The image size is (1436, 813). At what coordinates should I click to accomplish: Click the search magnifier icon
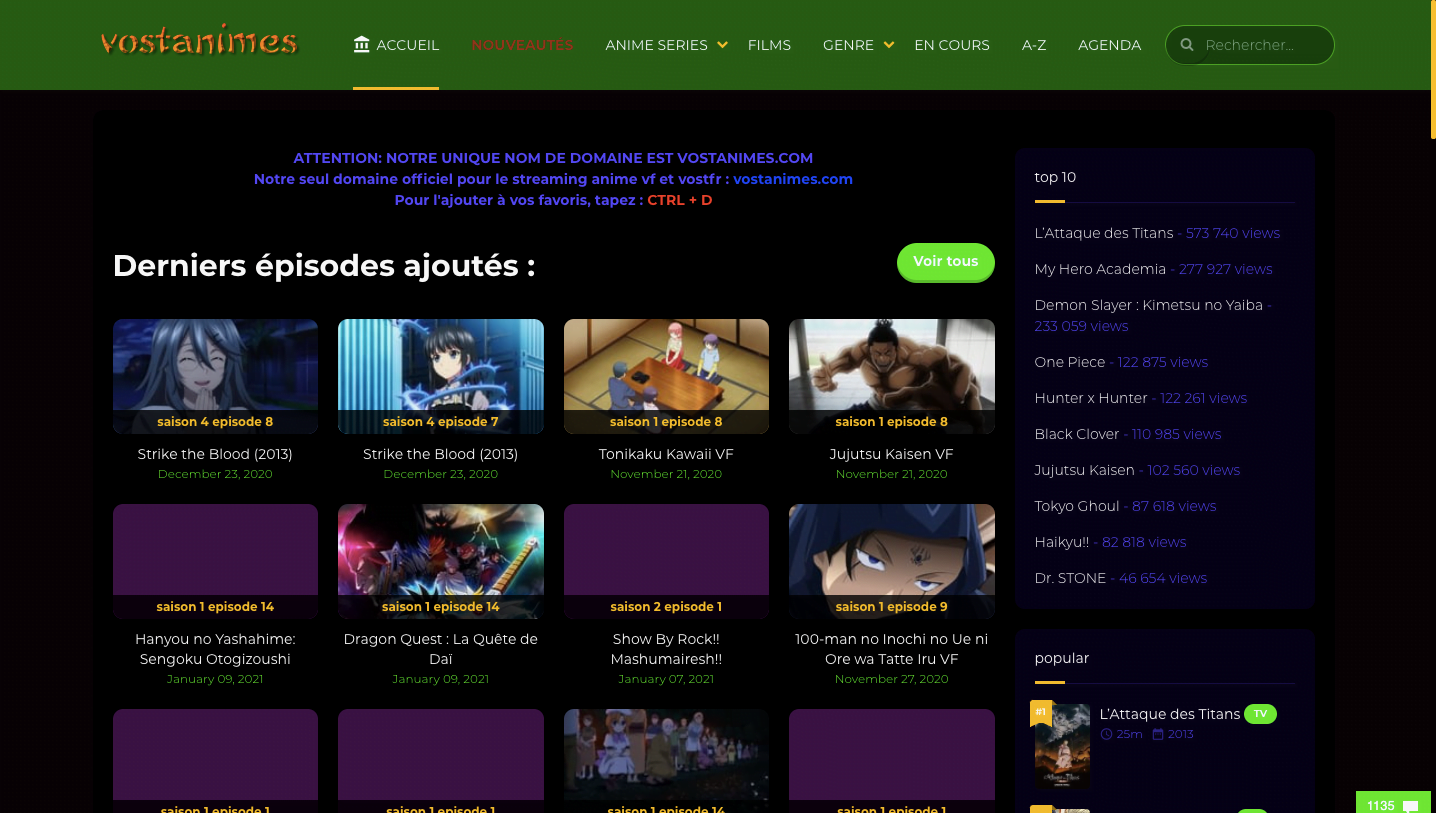click(x=1187, y=45)
